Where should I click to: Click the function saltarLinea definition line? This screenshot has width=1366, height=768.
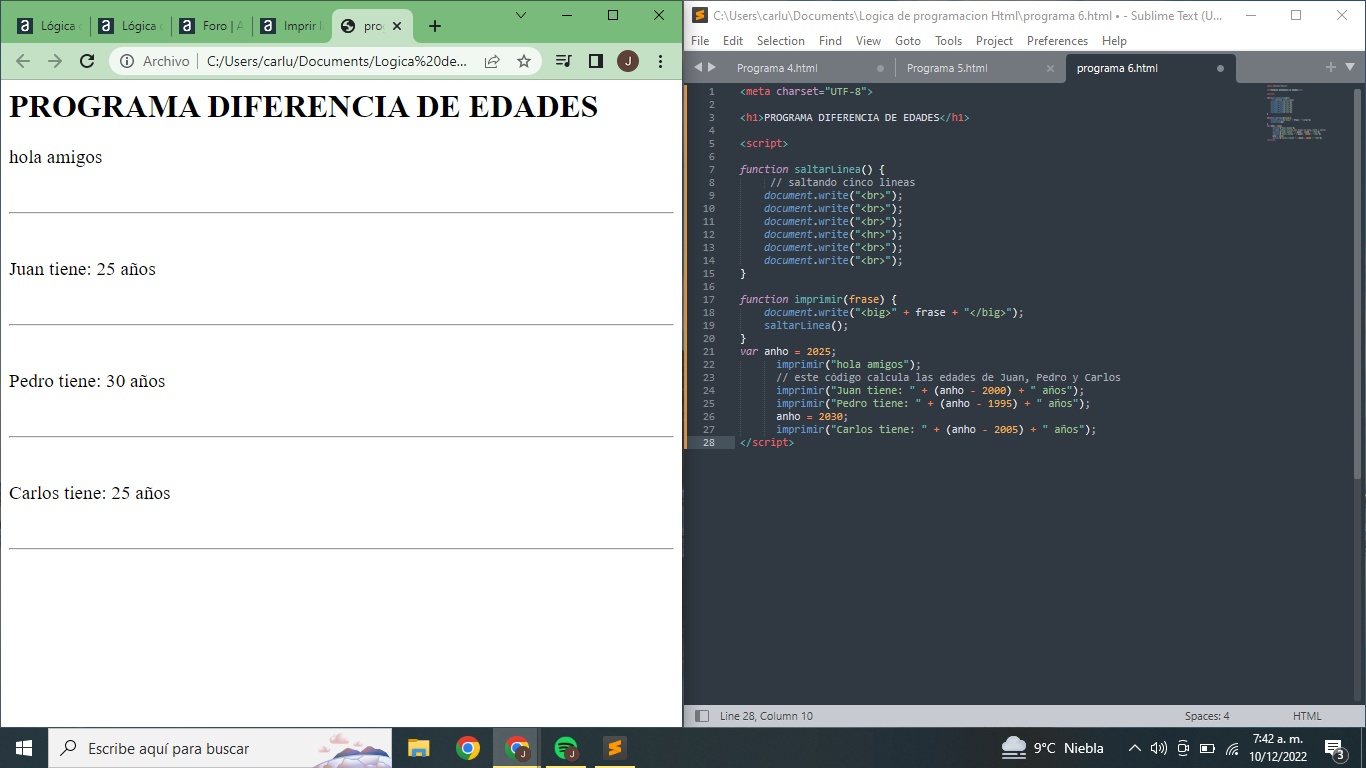click(x=812, y=169)
